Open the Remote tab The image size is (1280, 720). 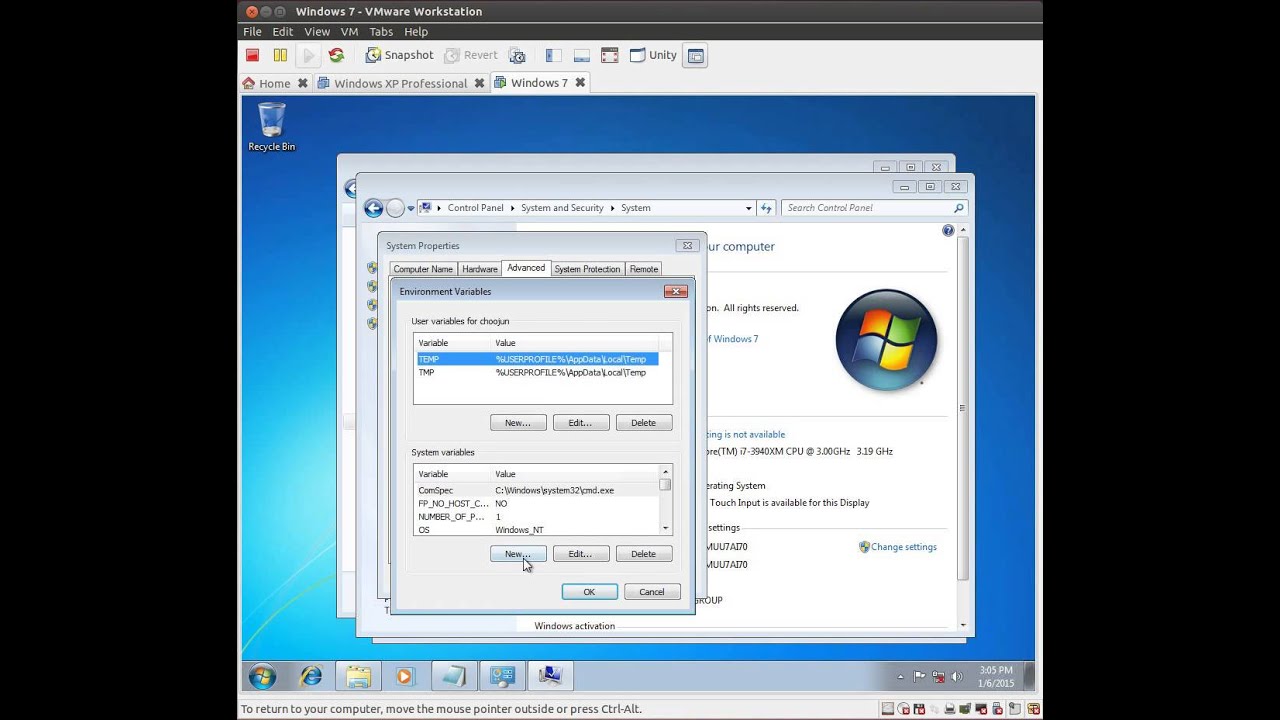(x=644, y=269)
